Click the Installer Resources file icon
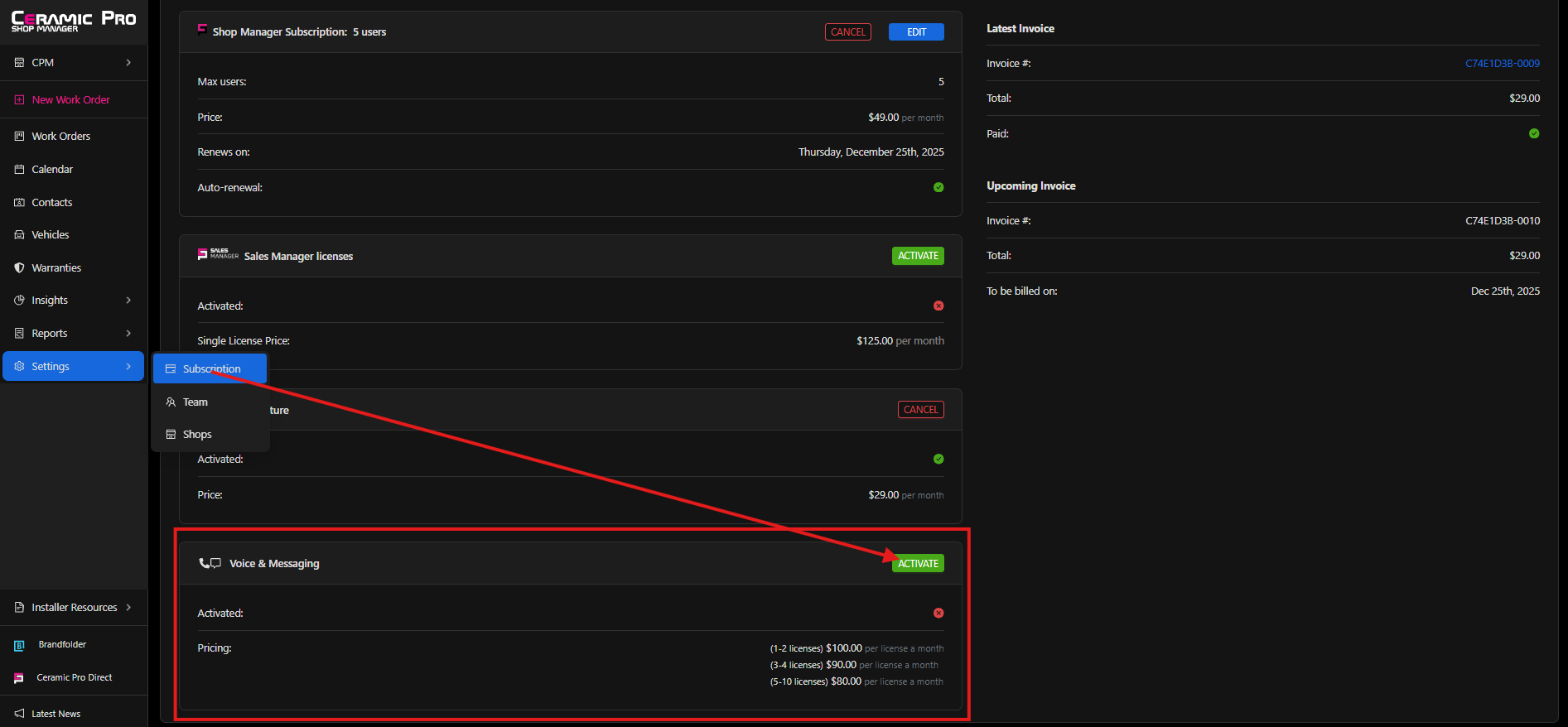This screenshot has height=727, width=1568. pos(19,608)
